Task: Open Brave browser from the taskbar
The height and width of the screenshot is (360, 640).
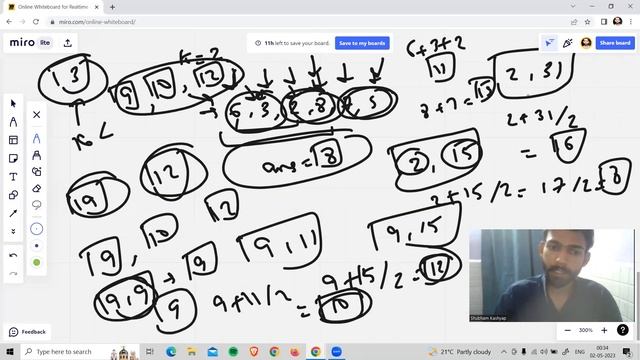Action: (x=253, y=351)
